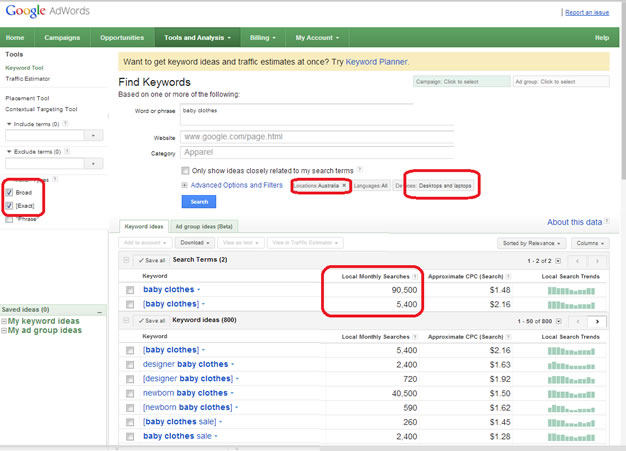
Task: Click the Devices: Desktops and laptops filter
Action: tap(433, 186)
